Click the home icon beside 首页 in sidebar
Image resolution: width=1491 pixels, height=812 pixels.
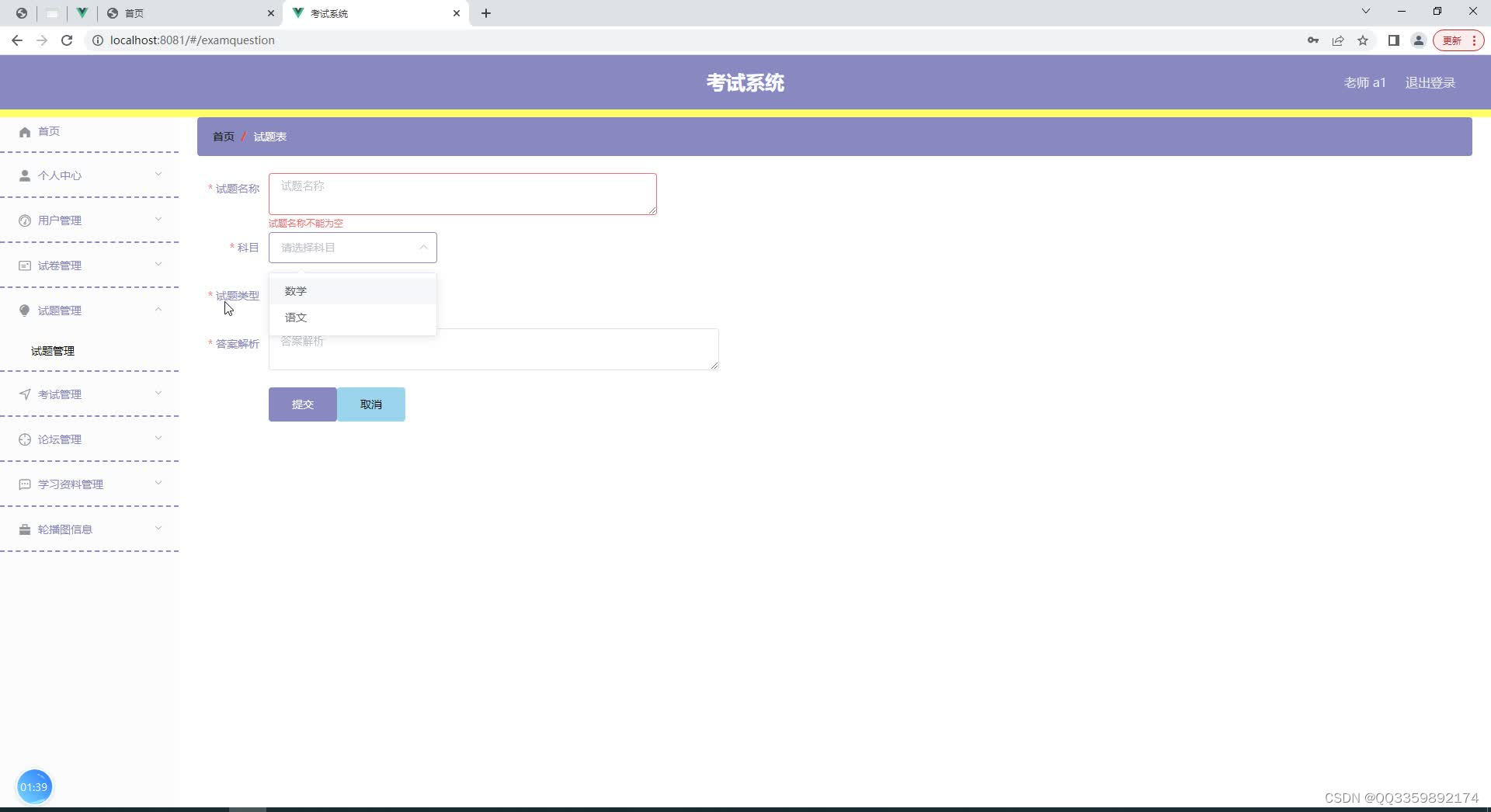click(x=25, y=132)
